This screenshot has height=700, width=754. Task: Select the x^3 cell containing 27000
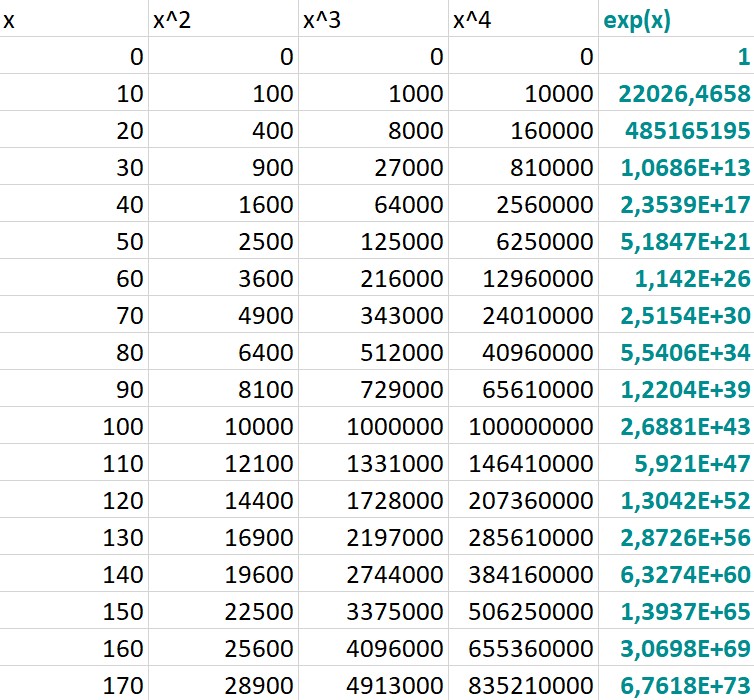point(374,167)
